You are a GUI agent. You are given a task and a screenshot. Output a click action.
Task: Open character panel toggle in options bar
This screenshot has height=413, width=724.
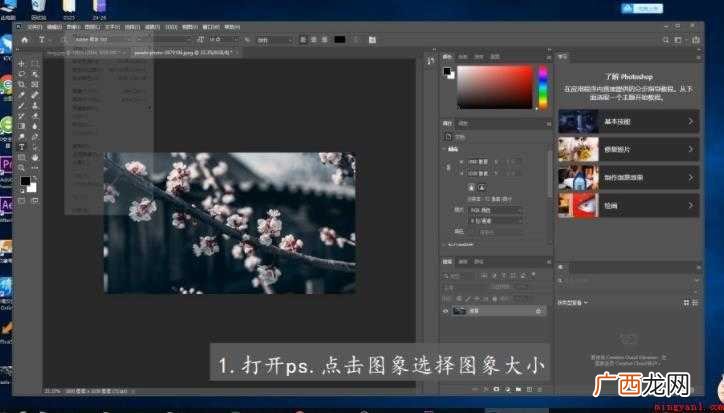[372, 40]
